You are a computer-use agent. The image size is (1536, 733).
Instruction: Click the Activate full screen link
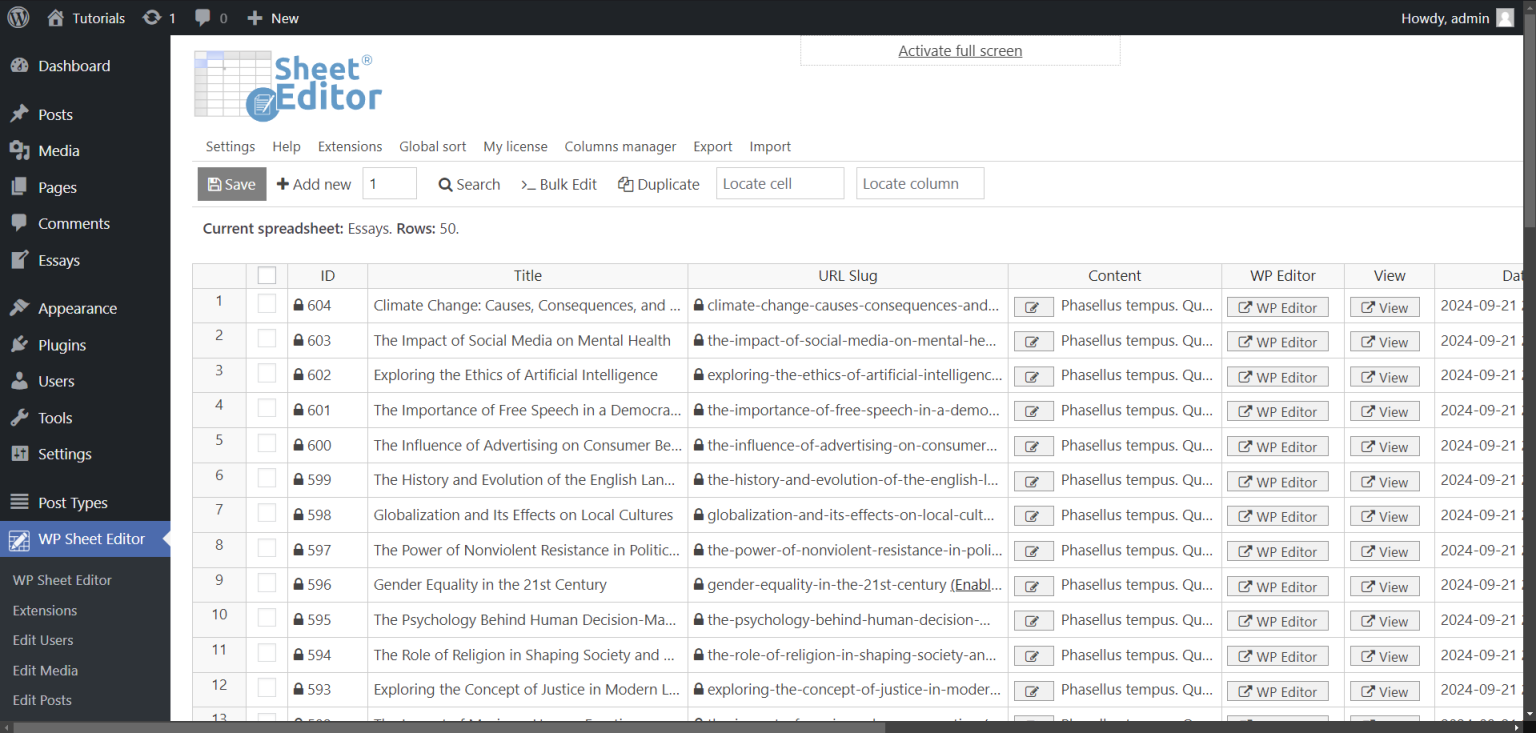tap(959, 50)
